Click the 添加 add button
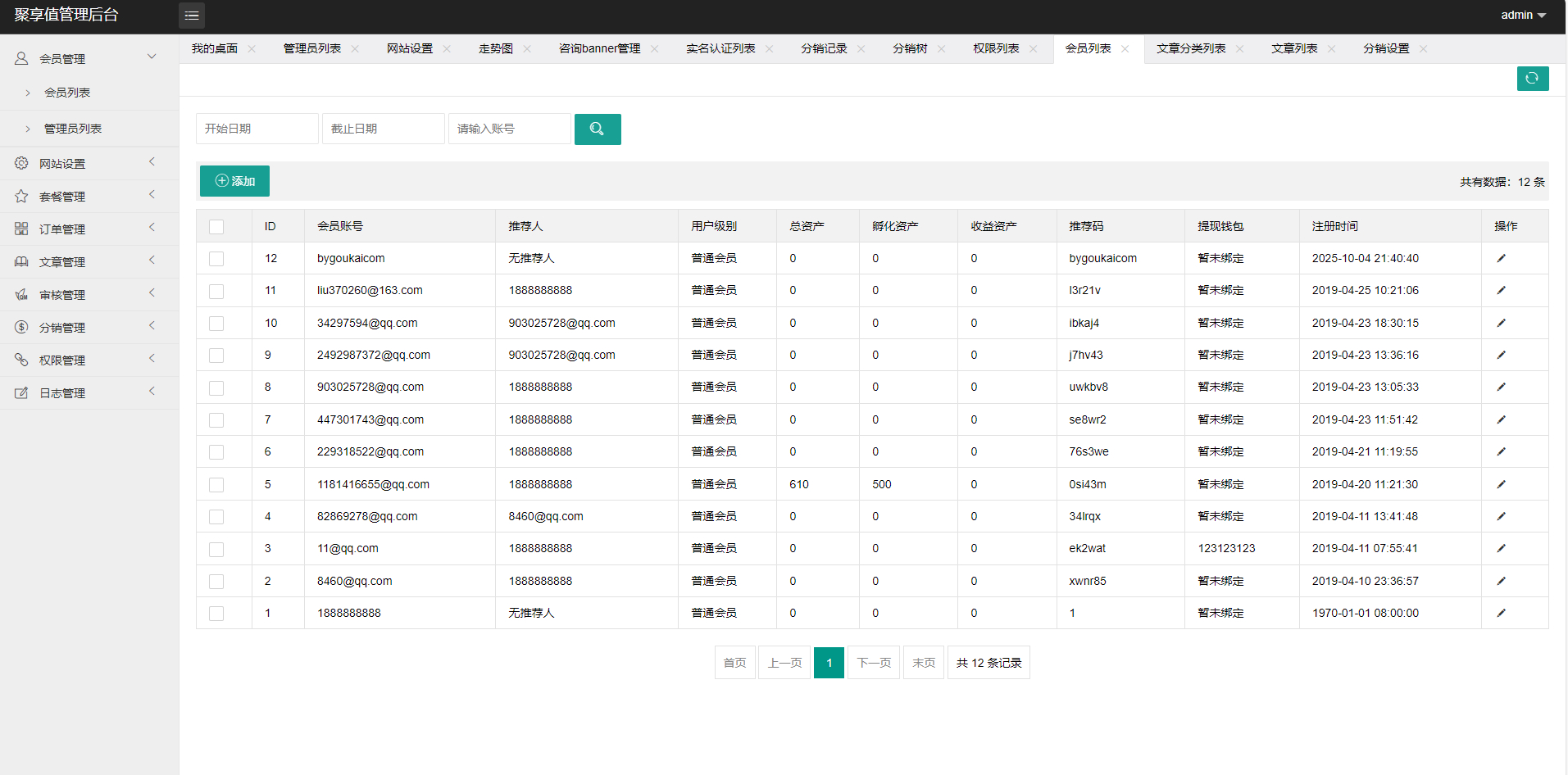 pos(234,181)
